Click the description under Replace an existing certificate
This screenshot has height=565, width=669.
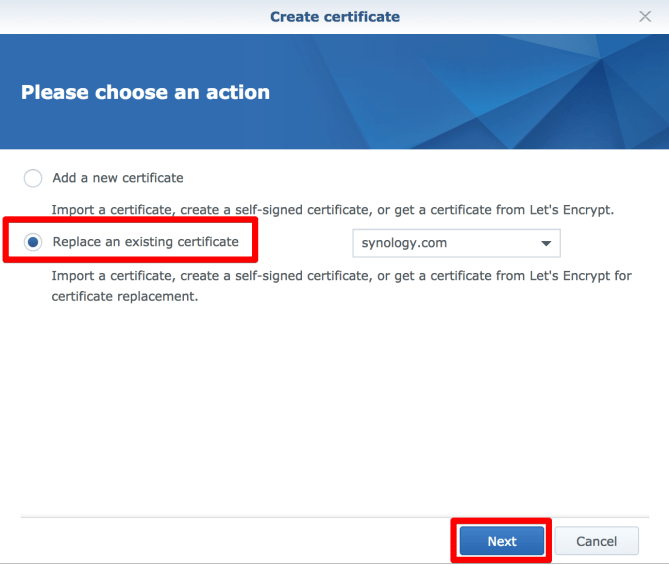(x=340, y=275)
